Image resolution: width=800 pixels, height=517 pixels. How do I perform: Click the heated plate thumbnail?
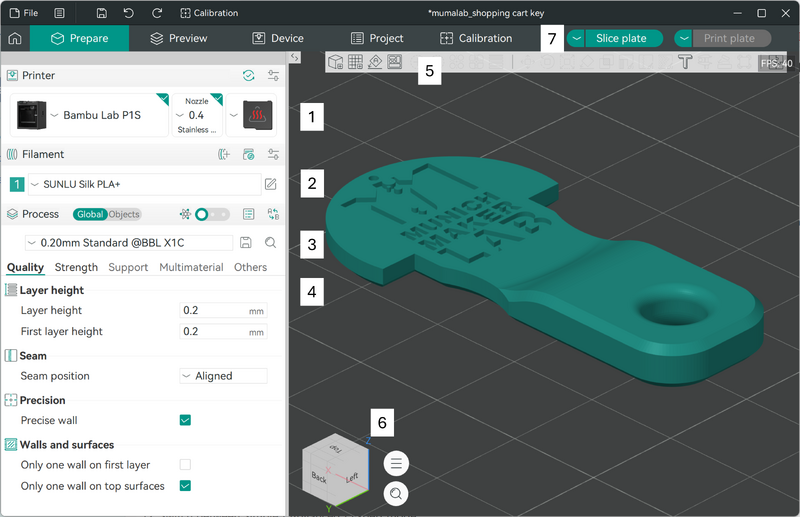click(x=258, y=115)
